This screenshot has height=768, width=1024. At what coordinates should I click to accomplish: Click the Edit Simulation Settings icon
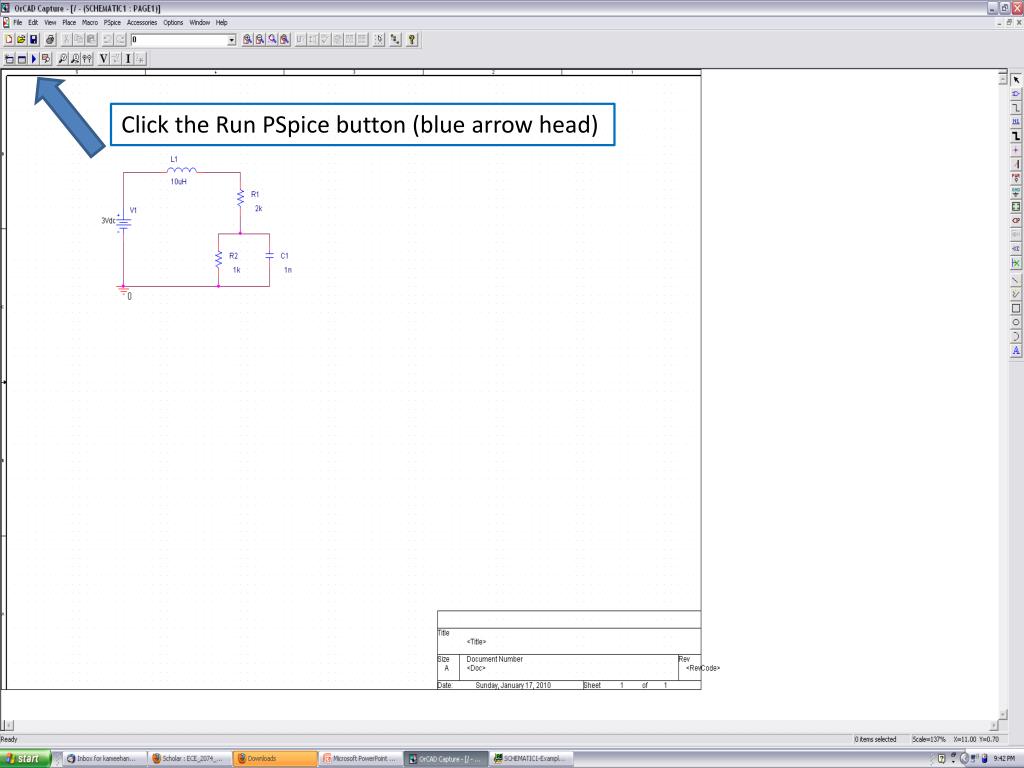click(x=22, y=59)
